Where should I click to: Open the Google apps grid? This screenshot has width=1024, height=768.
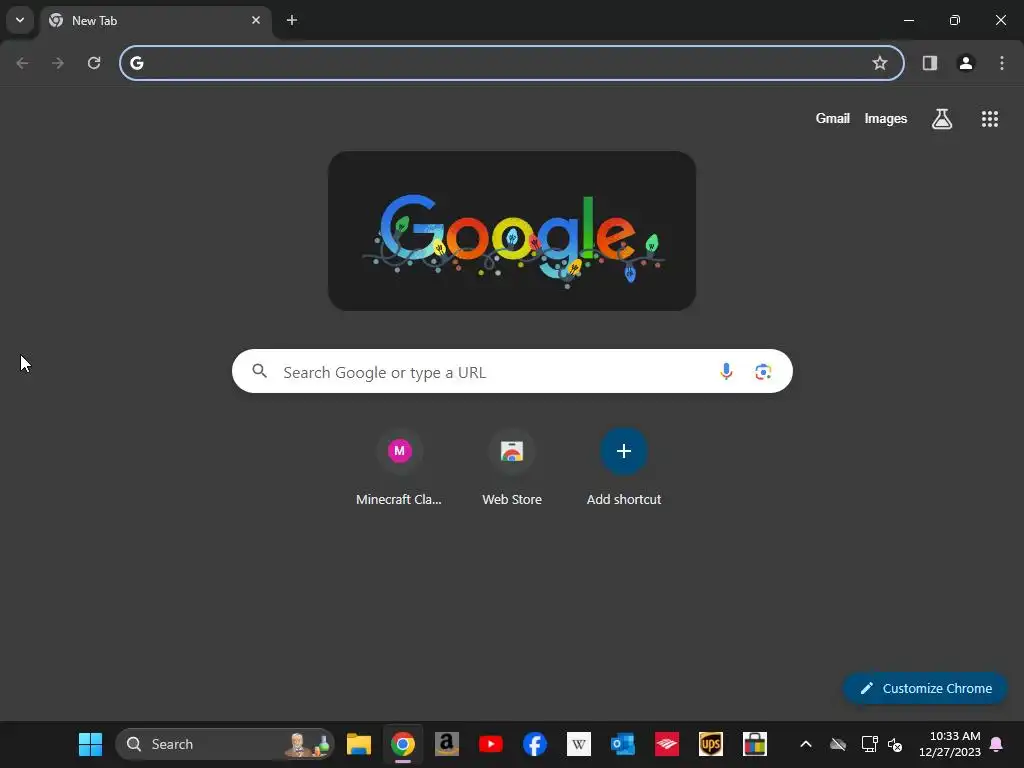[989, 119]
